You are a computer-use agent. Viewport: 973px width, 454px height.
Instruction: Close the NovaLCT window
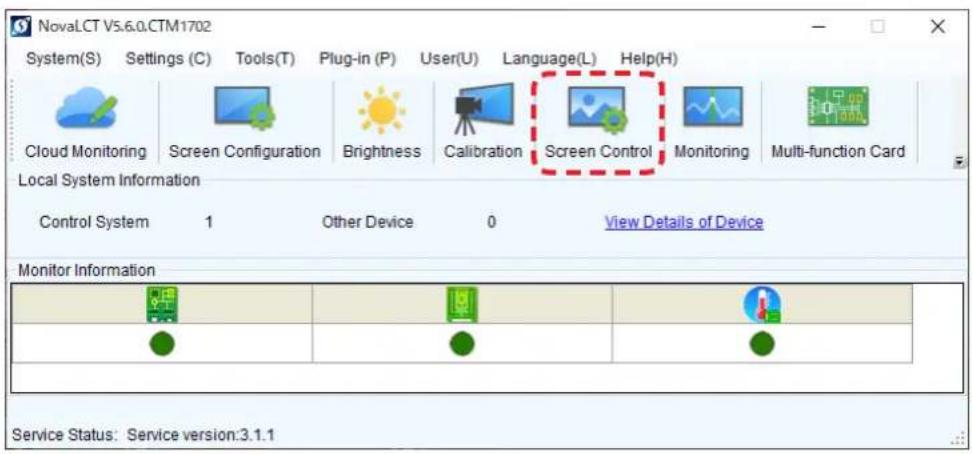point(938,27)
